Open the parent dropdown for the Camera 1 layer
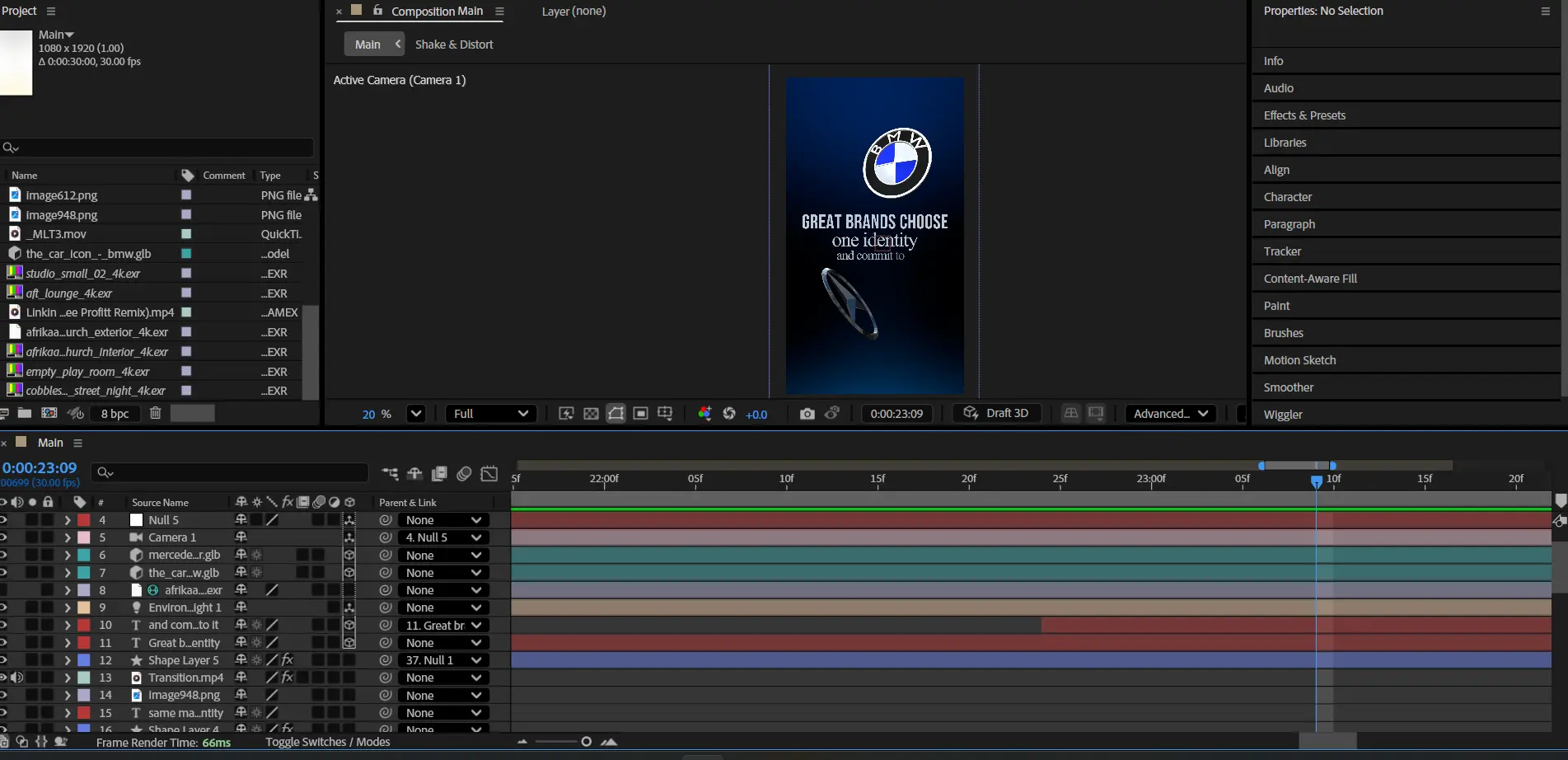This screenshot has height=760, width=1568. (442, 537)
